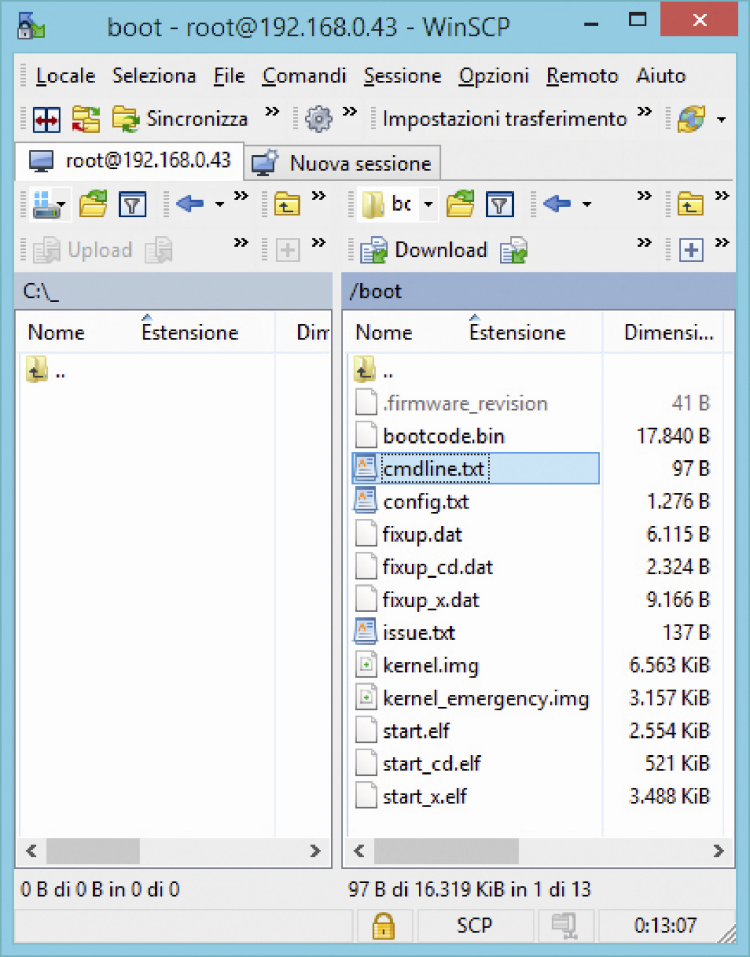Select the fixup_cd.dat file
The width and height of the screenshot is (750, 957).
438,567
